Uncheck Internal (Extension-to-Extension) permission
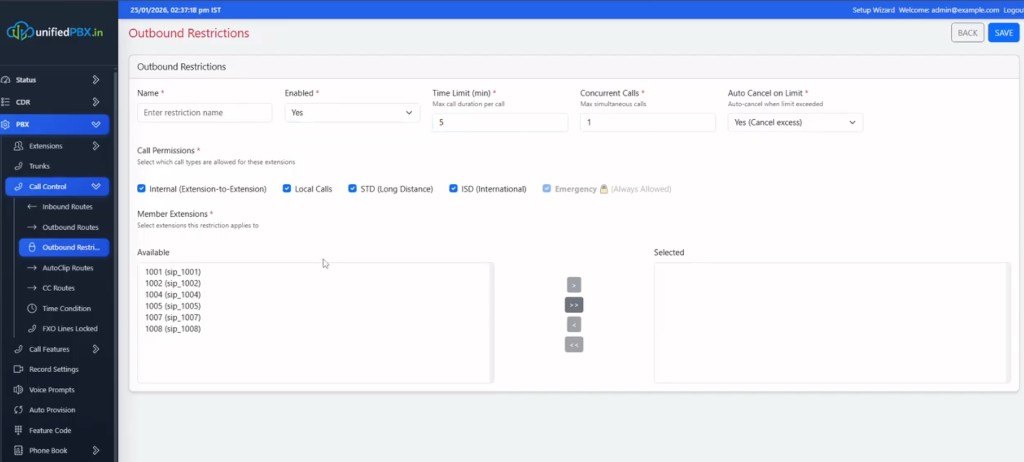The height and width of the screenshot is (462, 1024). click(141, 188)
